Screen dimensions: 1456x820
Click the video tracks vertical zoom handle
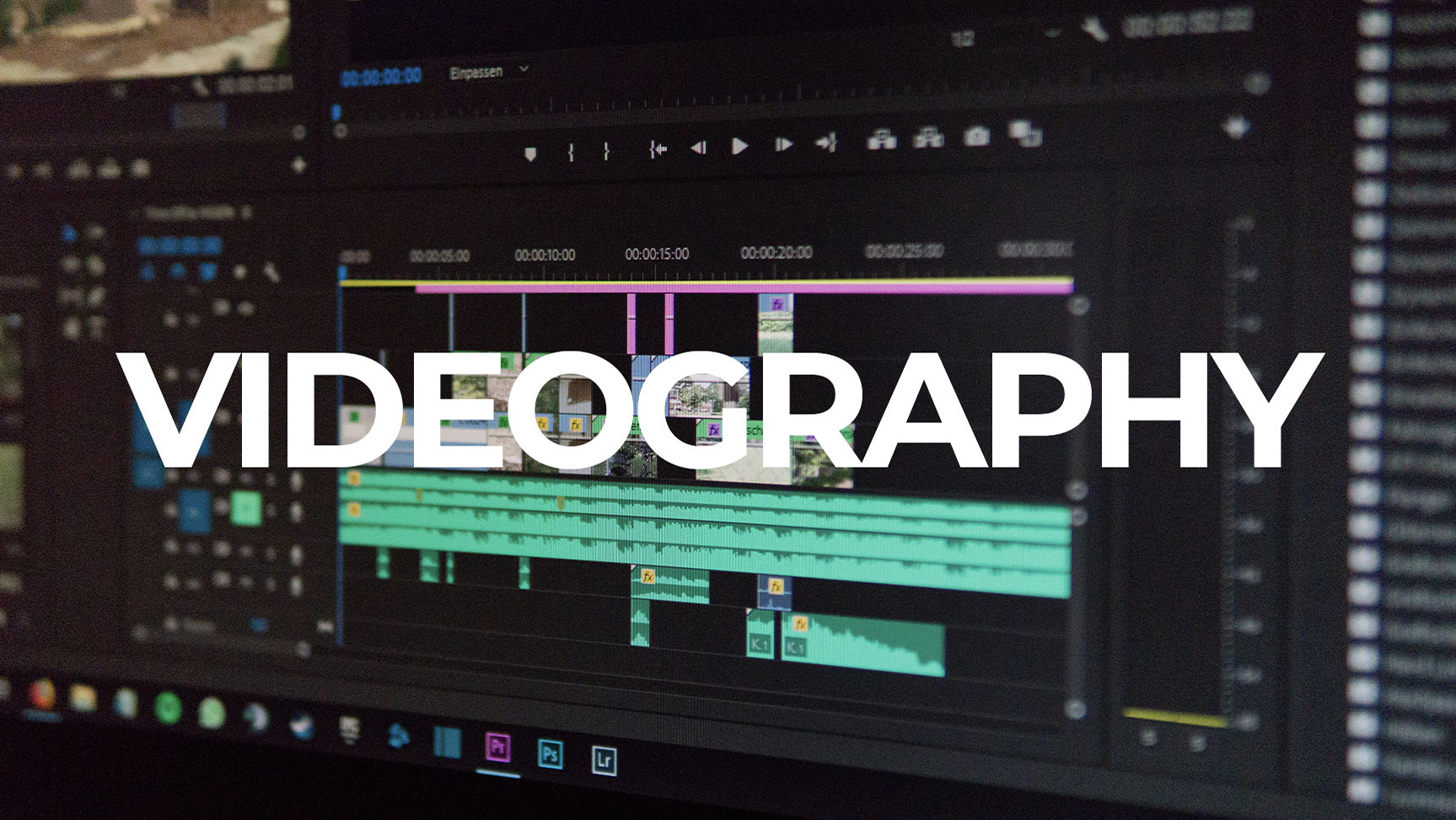coord(1078,306)
